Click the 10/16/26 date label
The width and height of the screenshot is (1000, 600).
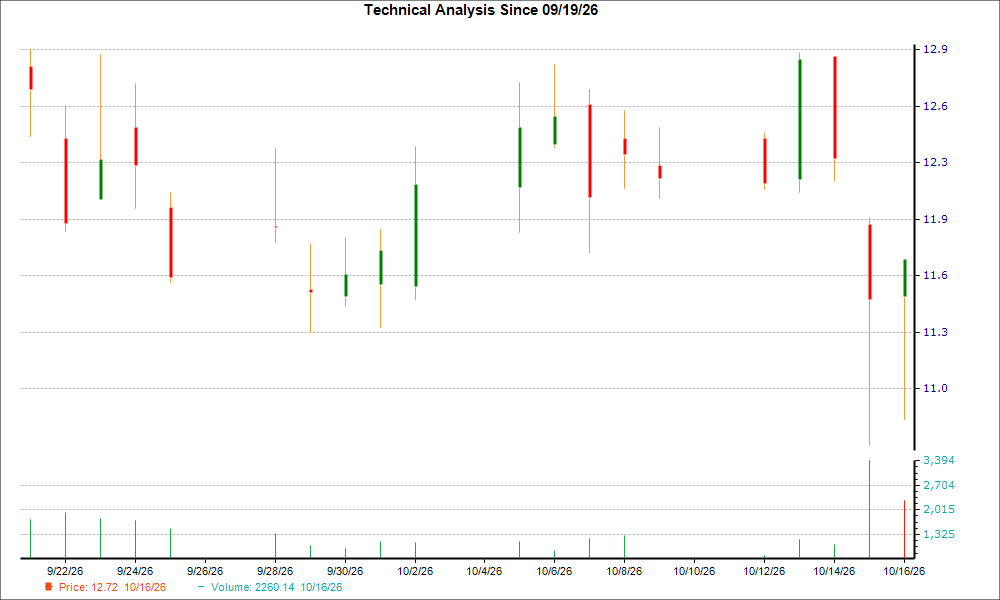pos(904,571)
